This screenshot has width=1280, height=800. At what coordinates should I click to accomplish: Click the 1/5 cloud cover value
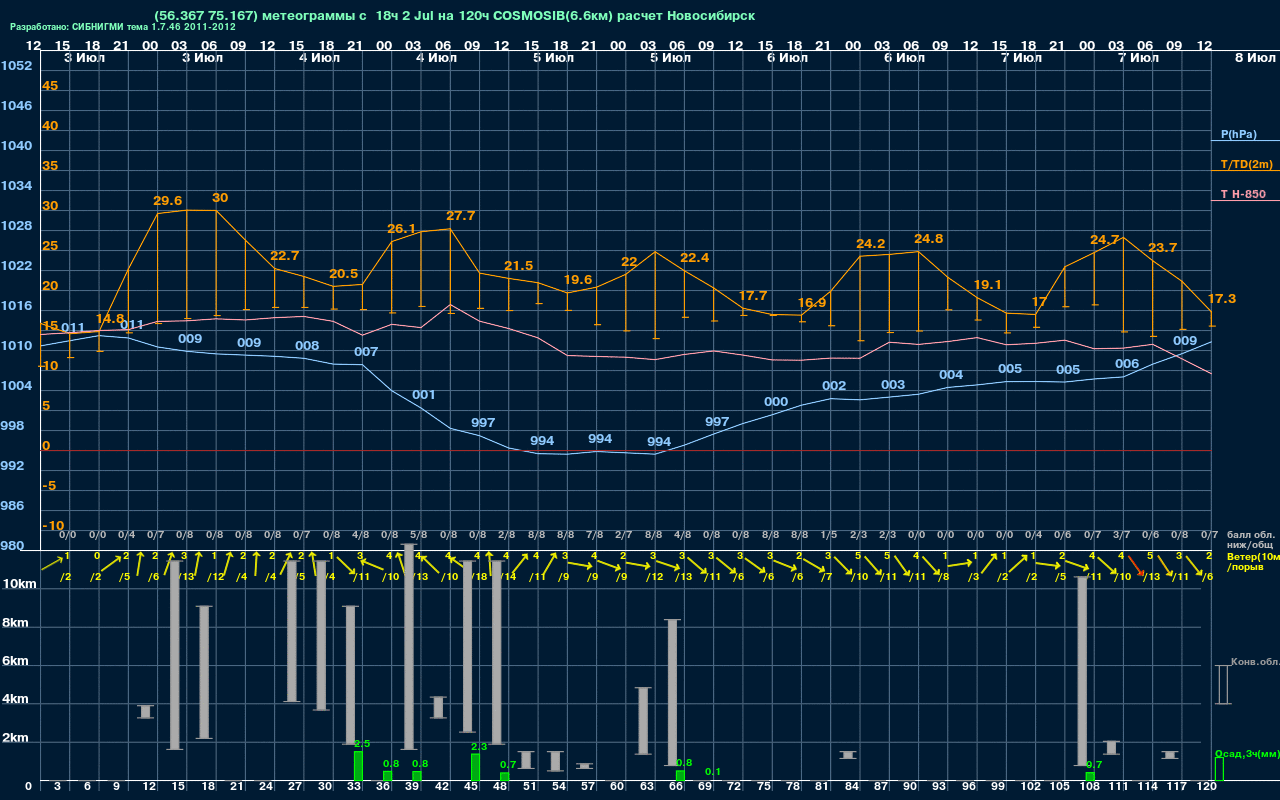tap(829, 536)
